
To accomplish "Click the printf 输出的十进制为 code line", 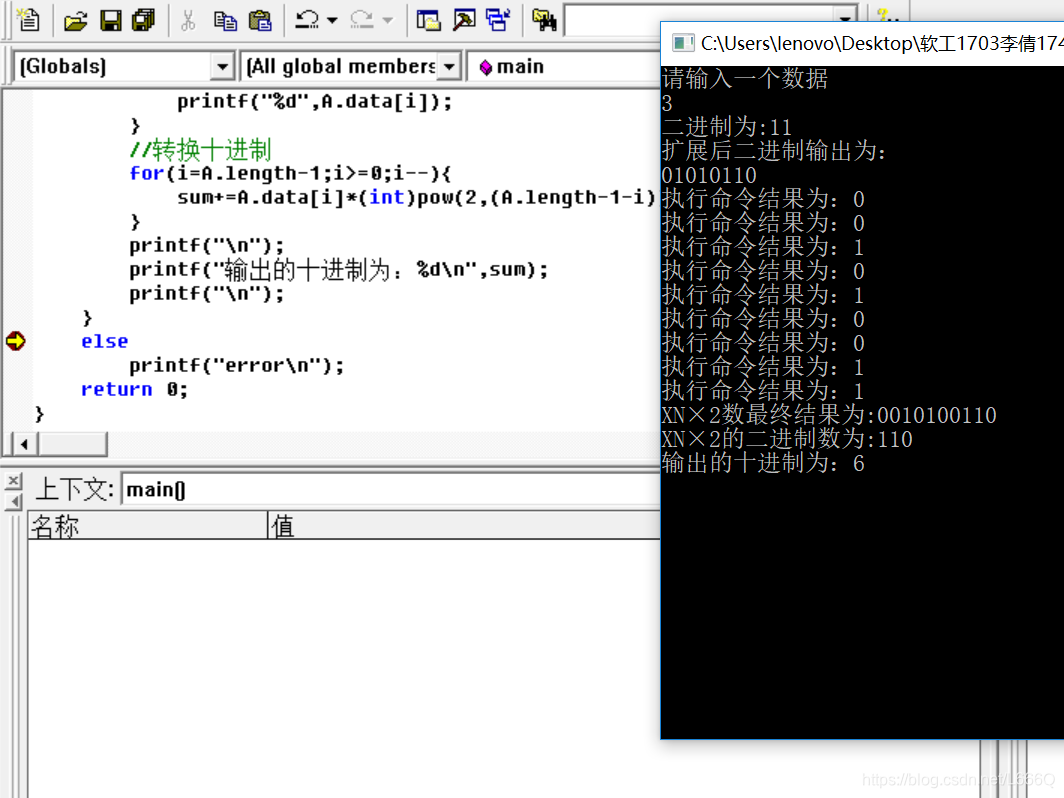I will 339,270.
